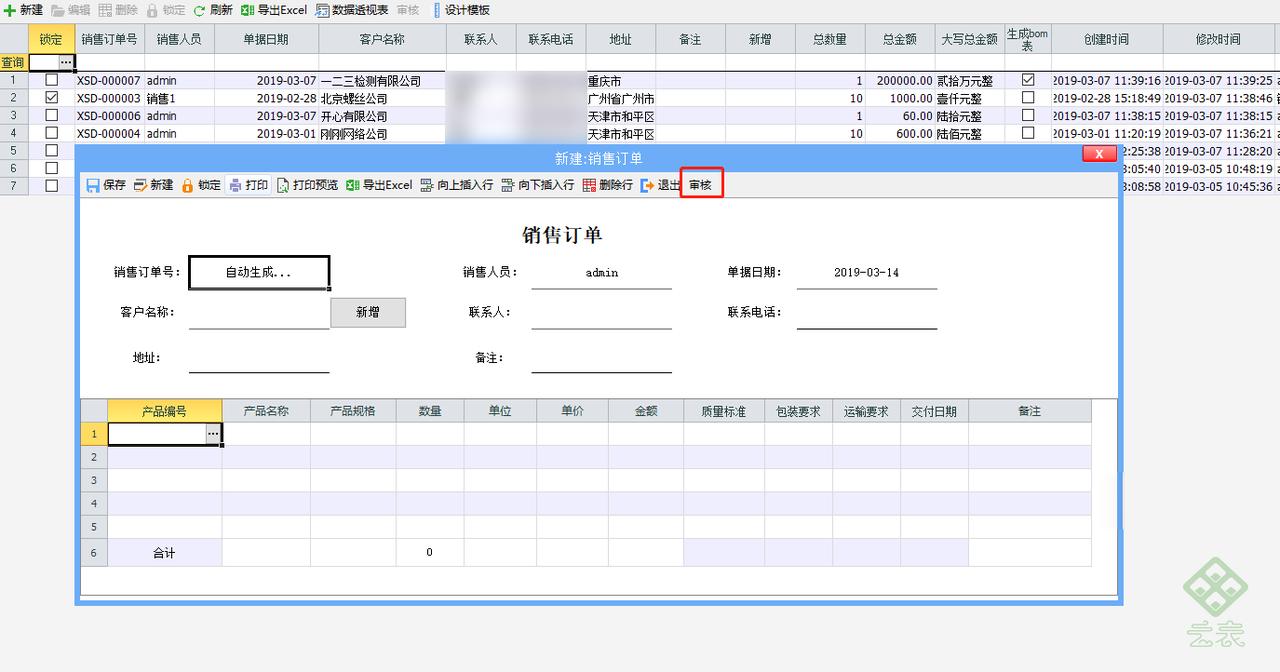Click the 单据日期 field showing 2019-03-14

(x=867, y=272)
